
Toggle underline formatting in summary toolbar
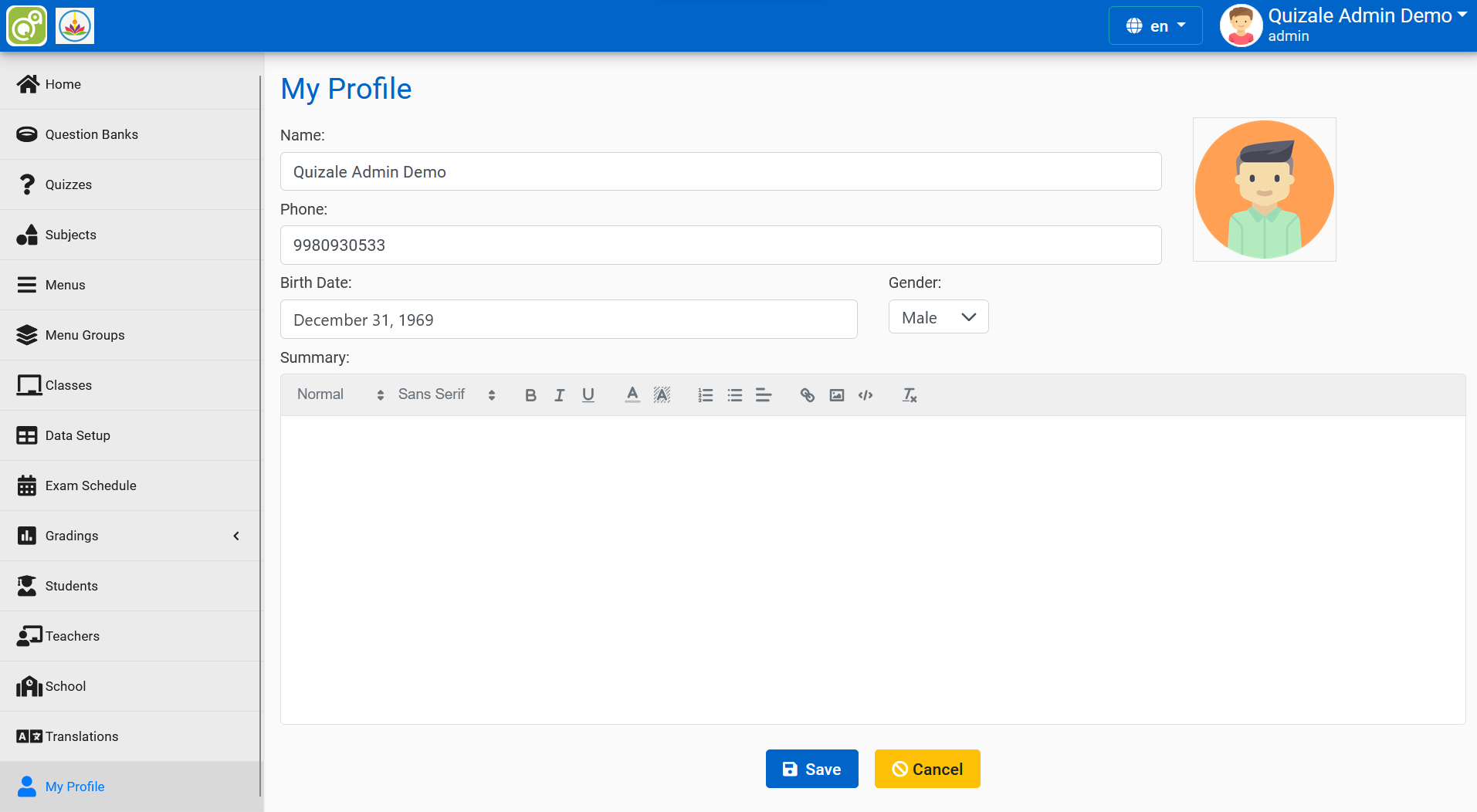tap(588, 395)
